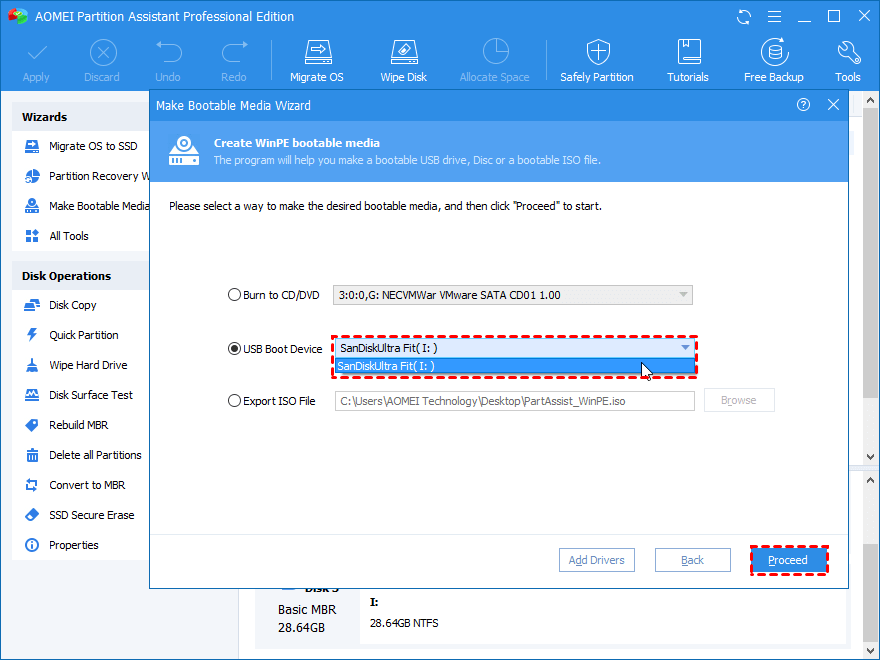The width and height of the screenshot is (880, 660).
Task: Click the ISO file path field
Action: [x=514, y=401]
